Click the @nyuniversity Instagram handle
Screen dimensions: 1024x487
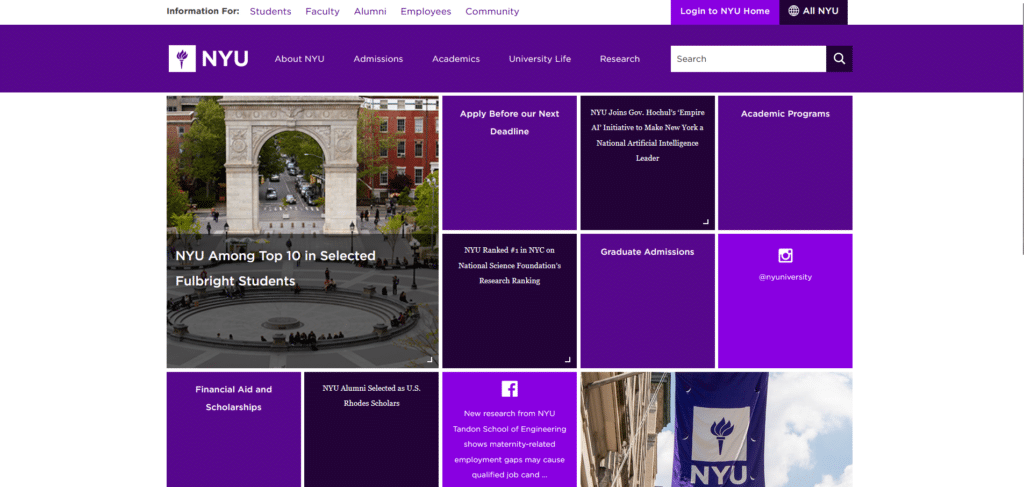(785, 277)
